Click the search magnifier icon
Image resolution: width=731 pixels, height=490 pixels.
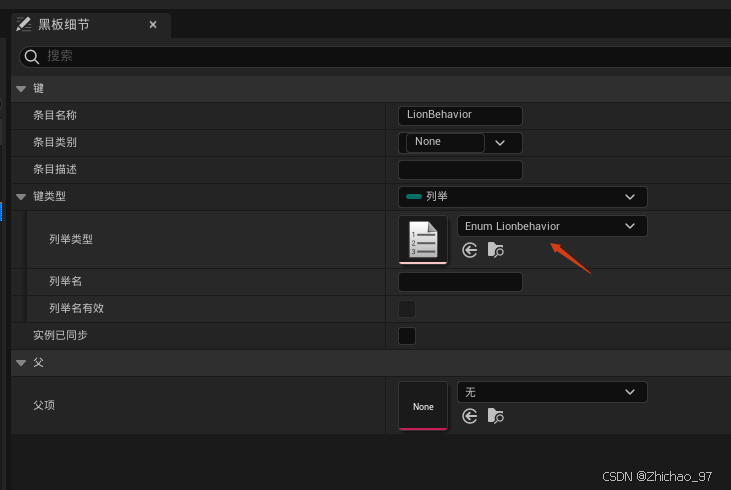point(32,57)
